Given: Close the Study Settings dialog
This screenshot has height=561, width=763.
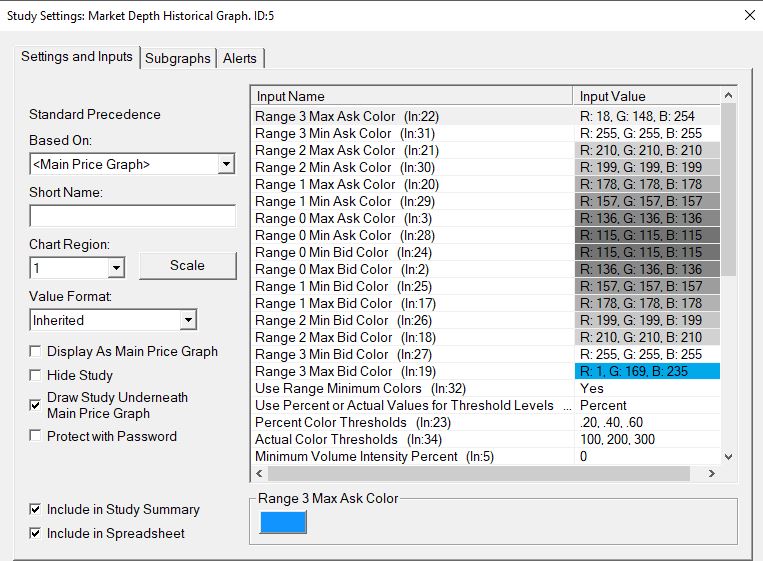Looking at the screenshot, I should (749, 16).
